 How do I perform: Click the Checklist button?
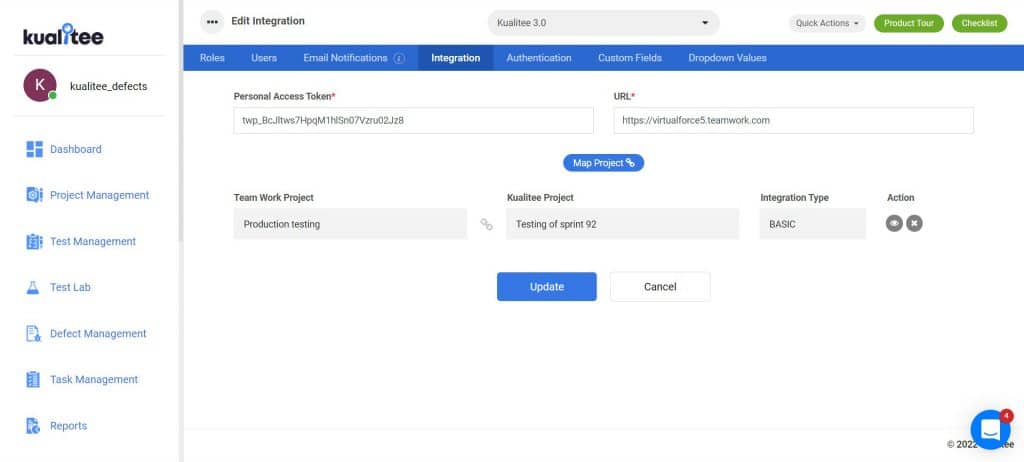(980, 23)
